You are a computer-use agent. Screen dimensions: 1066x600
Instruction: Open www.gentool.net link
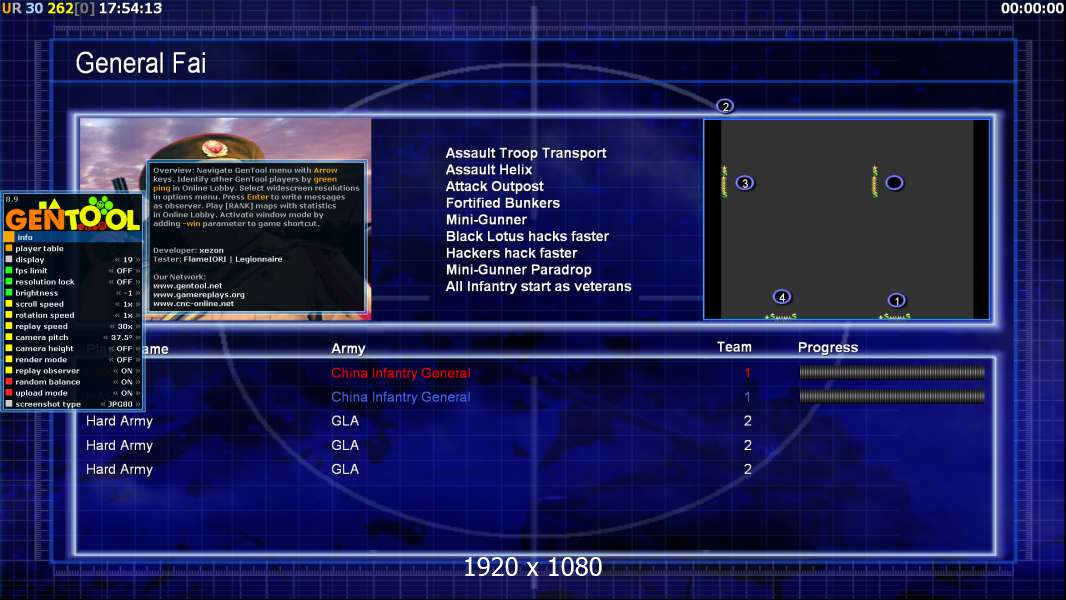(x=188, y=286)
